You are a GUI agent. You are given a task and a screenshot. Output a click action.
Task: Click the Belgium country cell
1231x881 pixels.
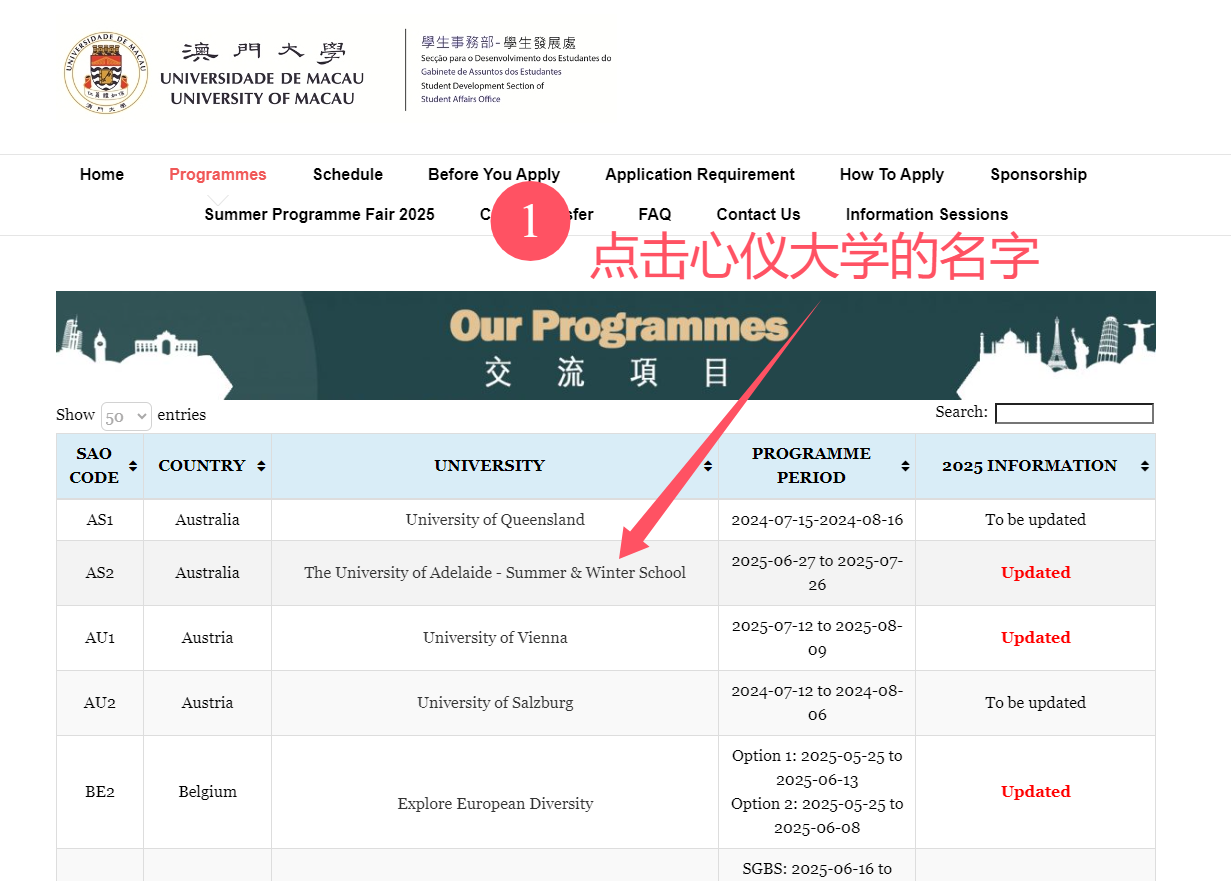(208, 792)
